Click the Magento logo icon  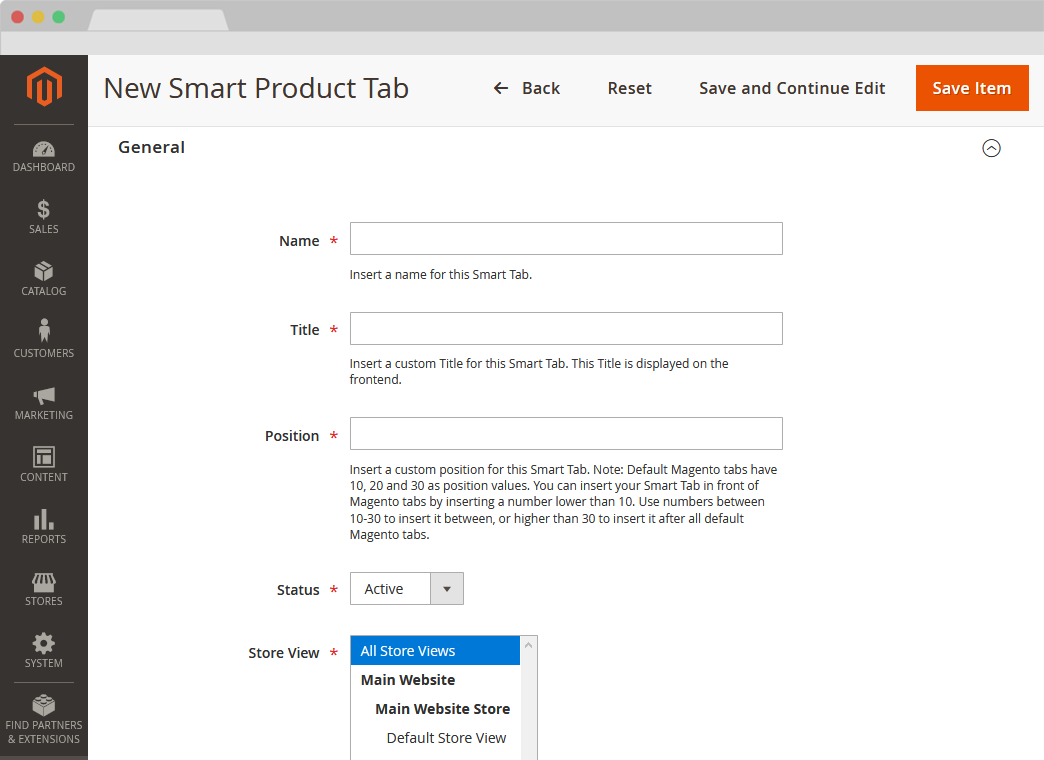coord(44,87)
